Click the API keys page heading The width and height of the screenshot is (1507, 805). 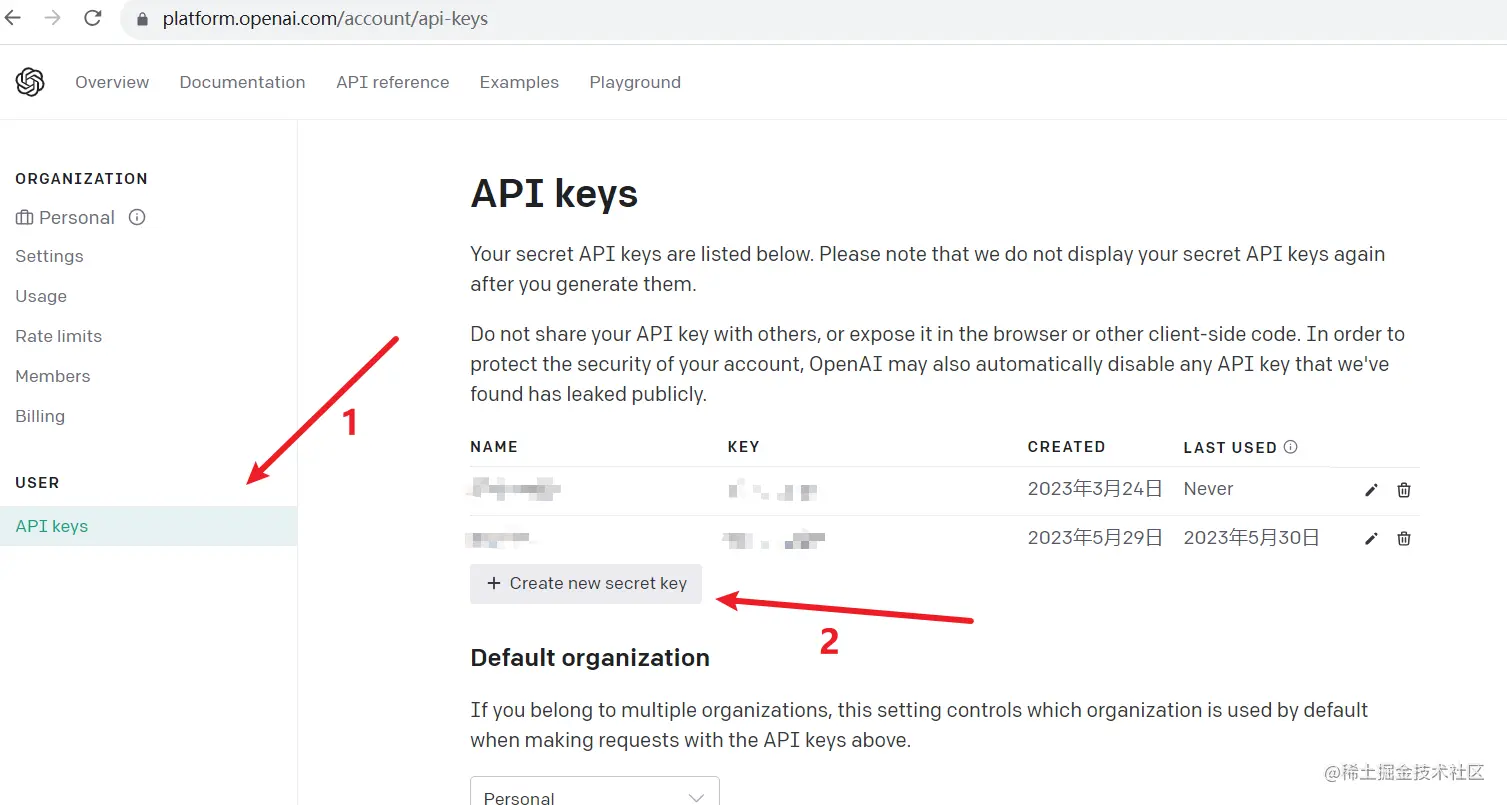pyautogui.click(x=554, y=193)
